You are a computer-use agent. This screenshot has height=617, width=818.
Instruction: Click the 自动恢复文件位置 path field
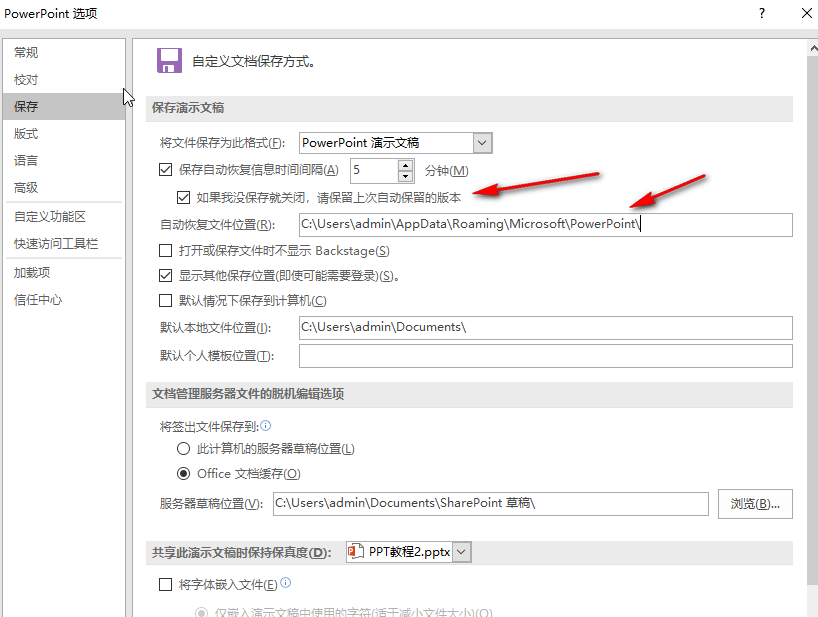click(545, 224)
